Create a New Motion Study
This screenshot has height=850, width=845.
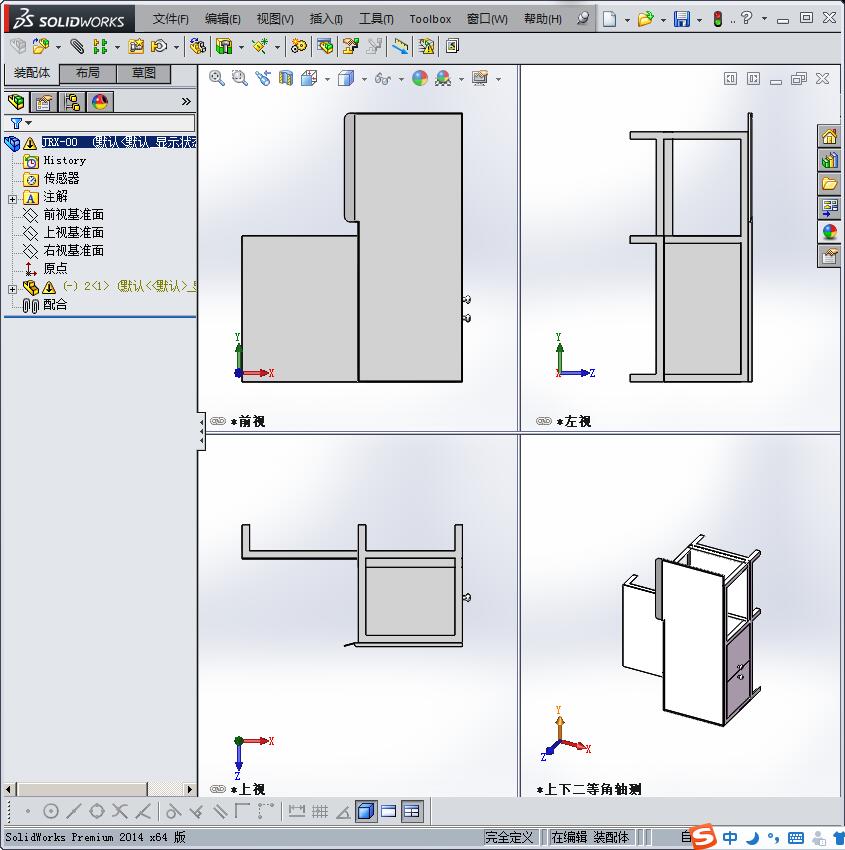pos(298,47)
